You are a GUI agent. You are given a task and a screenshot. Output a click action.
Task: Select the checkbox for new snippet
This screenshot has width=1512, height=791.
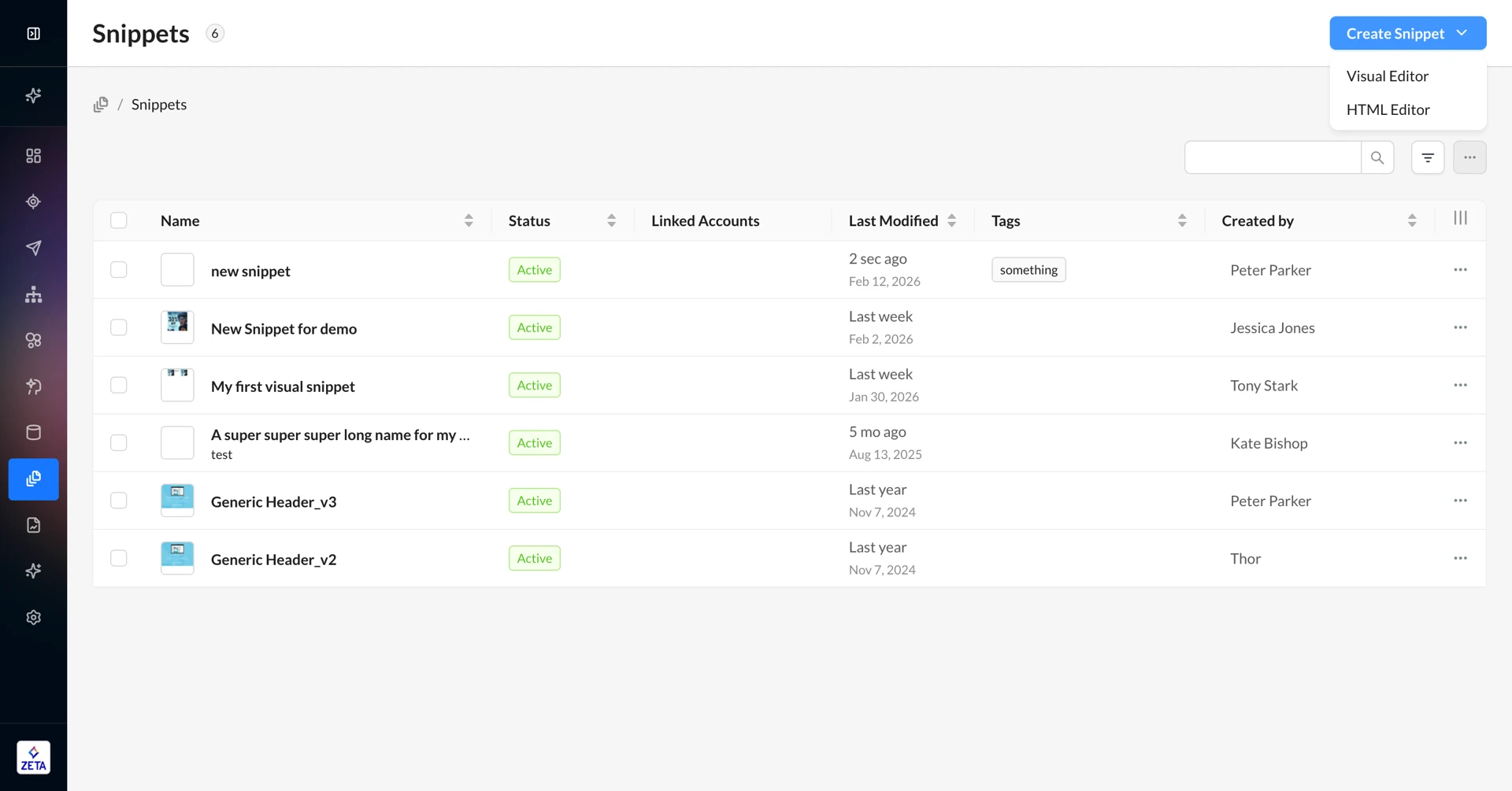119,270
